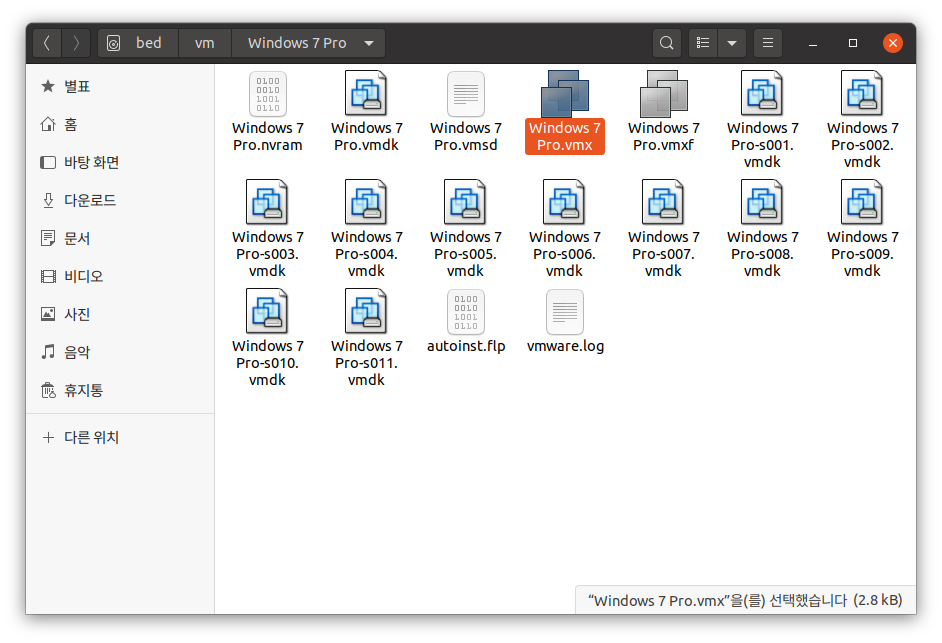The image size is (942, 643).
Task: Go back with the left arrow button
Action: point(47,43)
